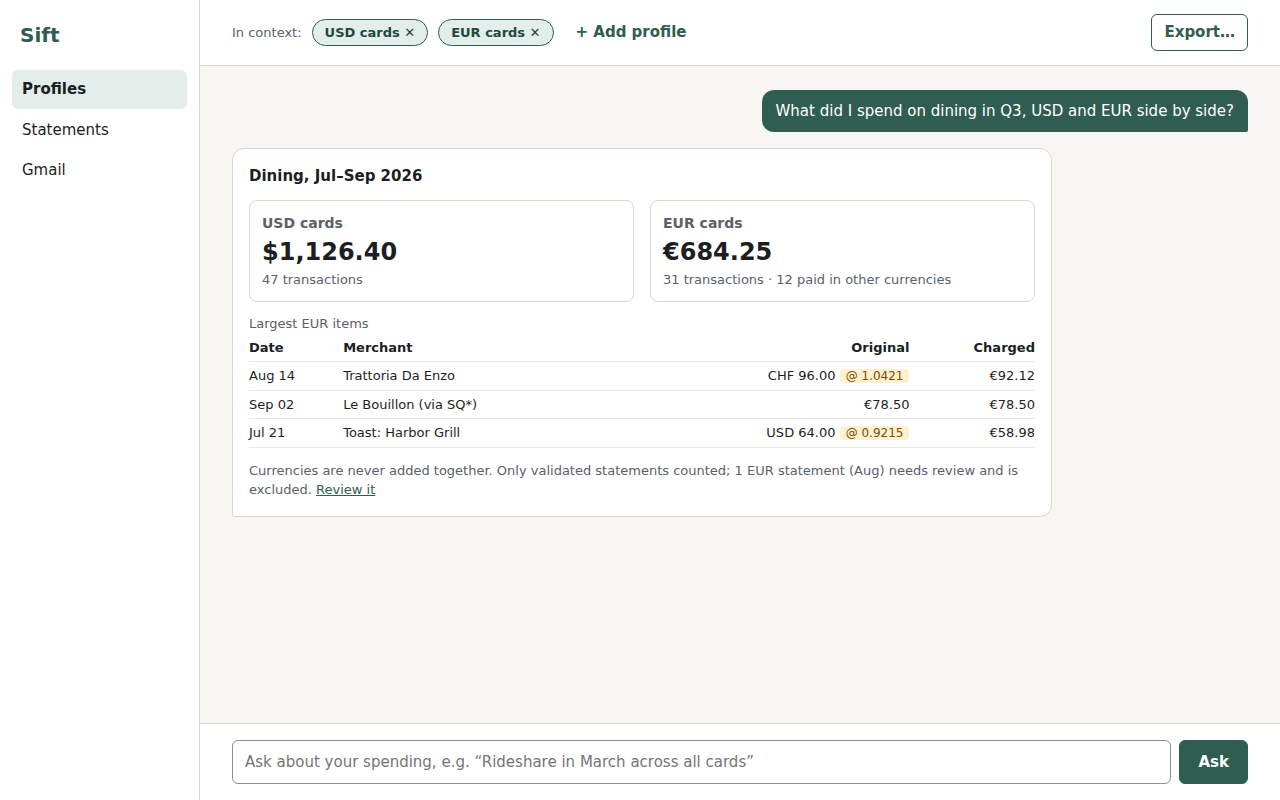Submit with the Ask button
The height and width of the screenshot is (800, 1280).
click(1213, 762)
